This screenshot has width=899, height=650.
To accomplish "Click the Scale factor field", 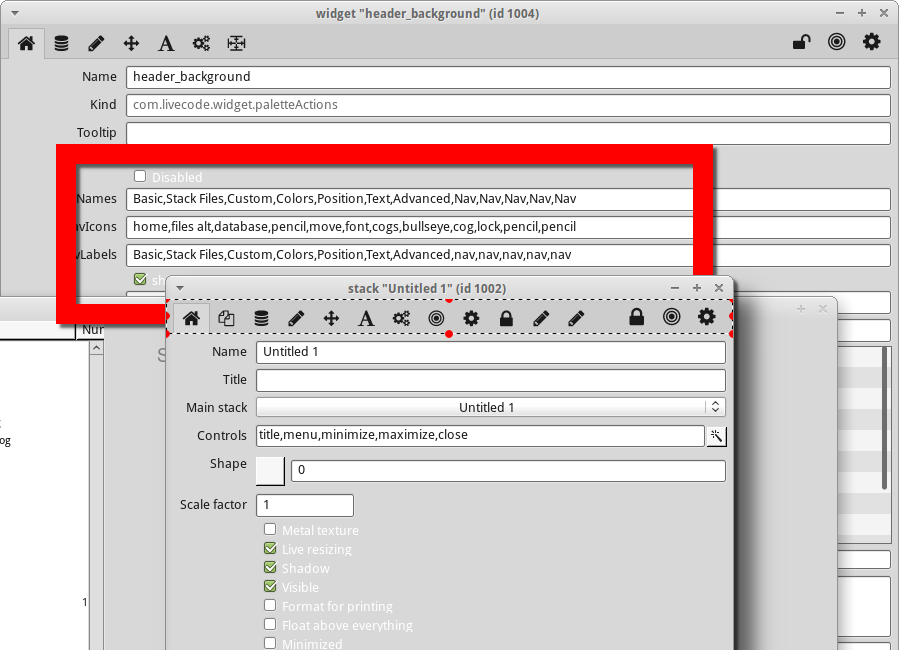I will point(304,505).
